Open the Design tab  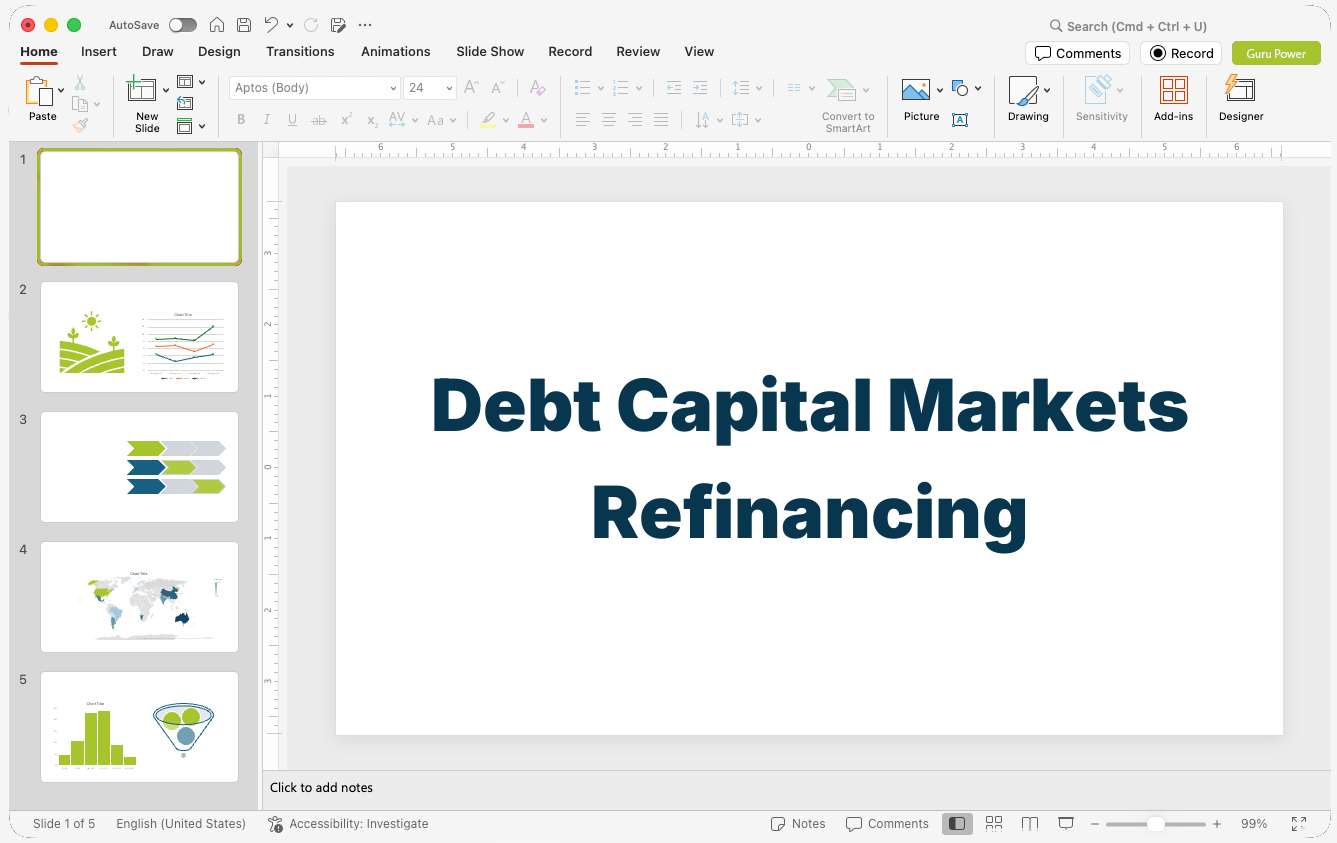point(219,52)
